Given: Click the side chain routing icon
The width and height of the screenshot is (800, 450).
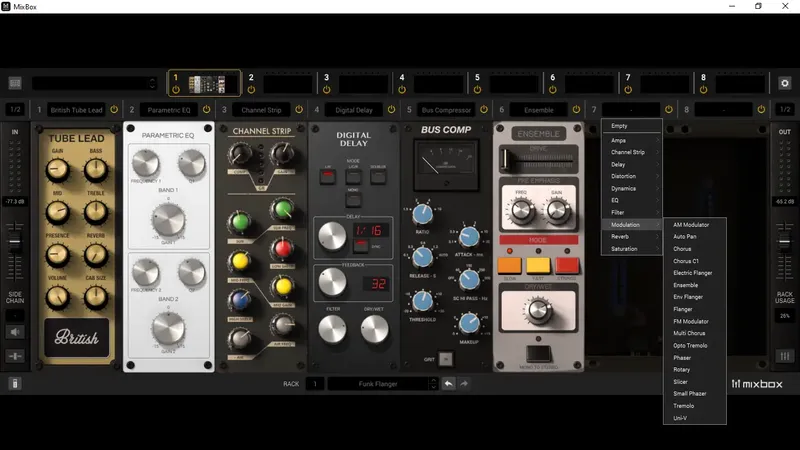Looking at the screenshot, I should pyautogui.click(x=15, y=356).
